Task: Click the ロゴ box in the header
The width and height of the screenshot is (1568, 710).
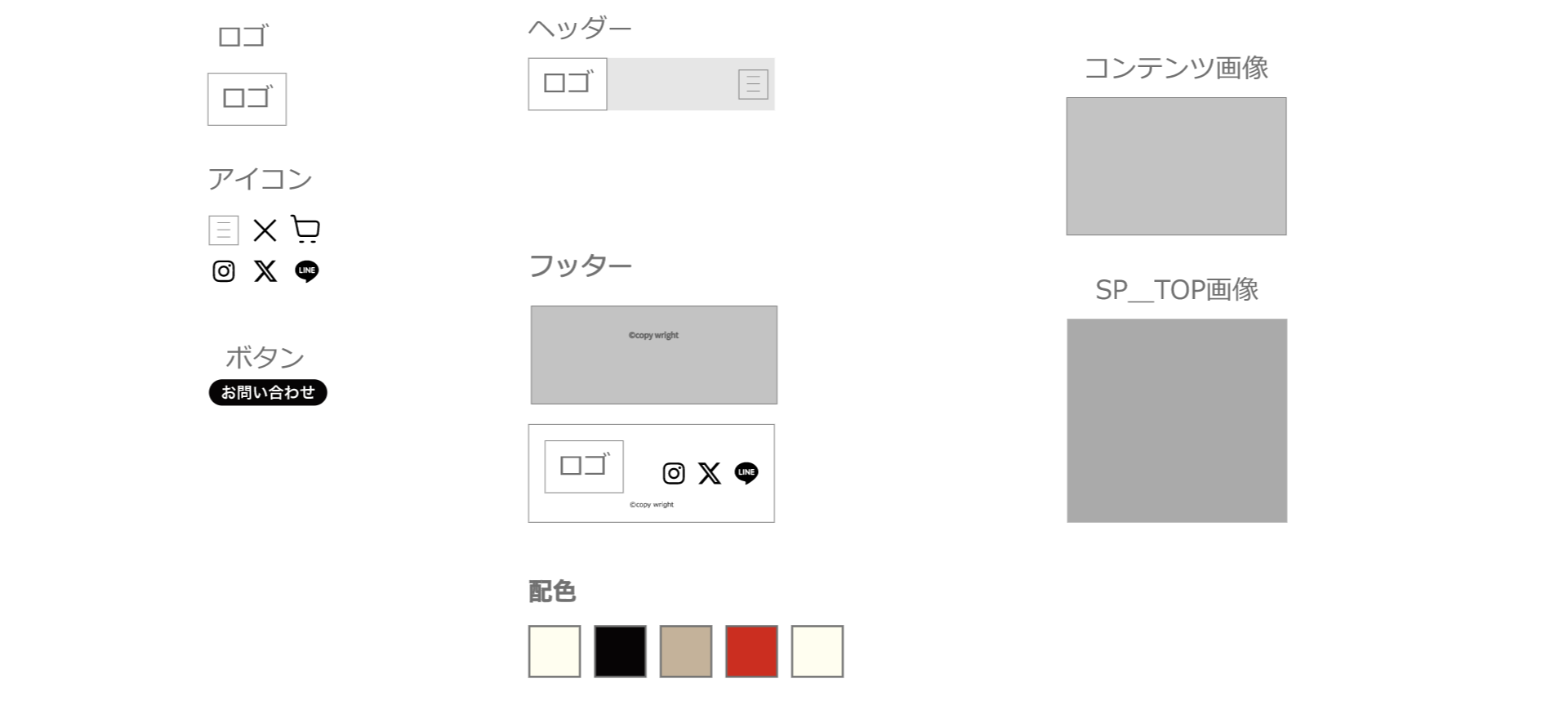Action: [x=567, y=84]
